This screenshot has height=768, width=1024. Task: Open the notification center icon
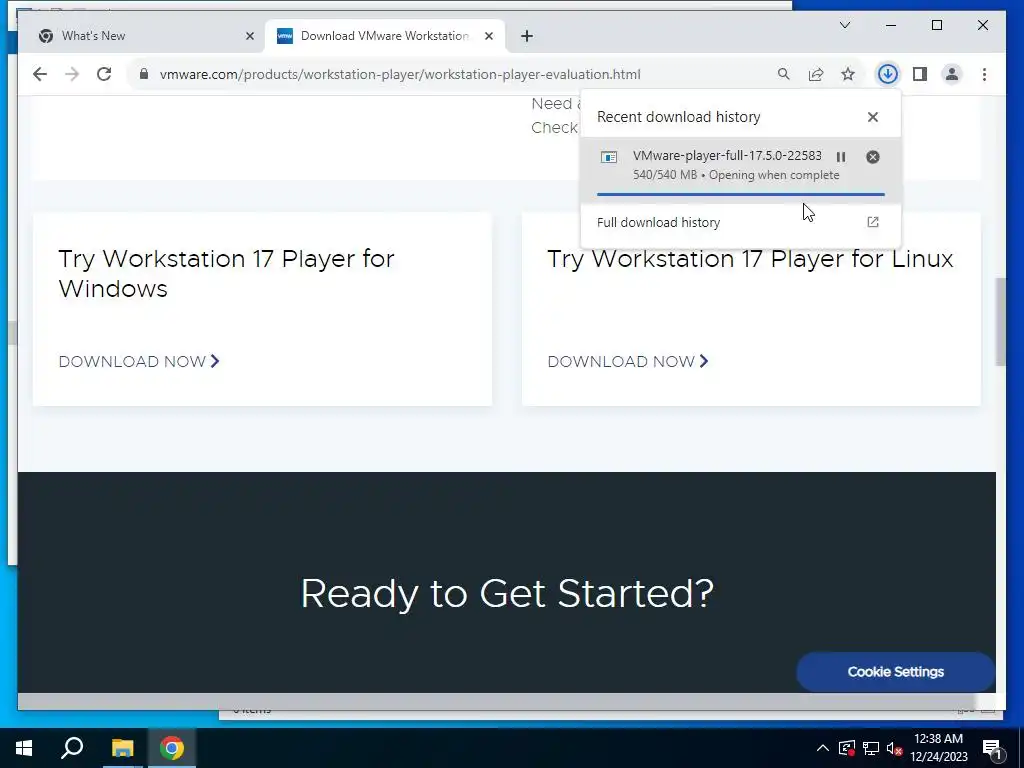993,749
